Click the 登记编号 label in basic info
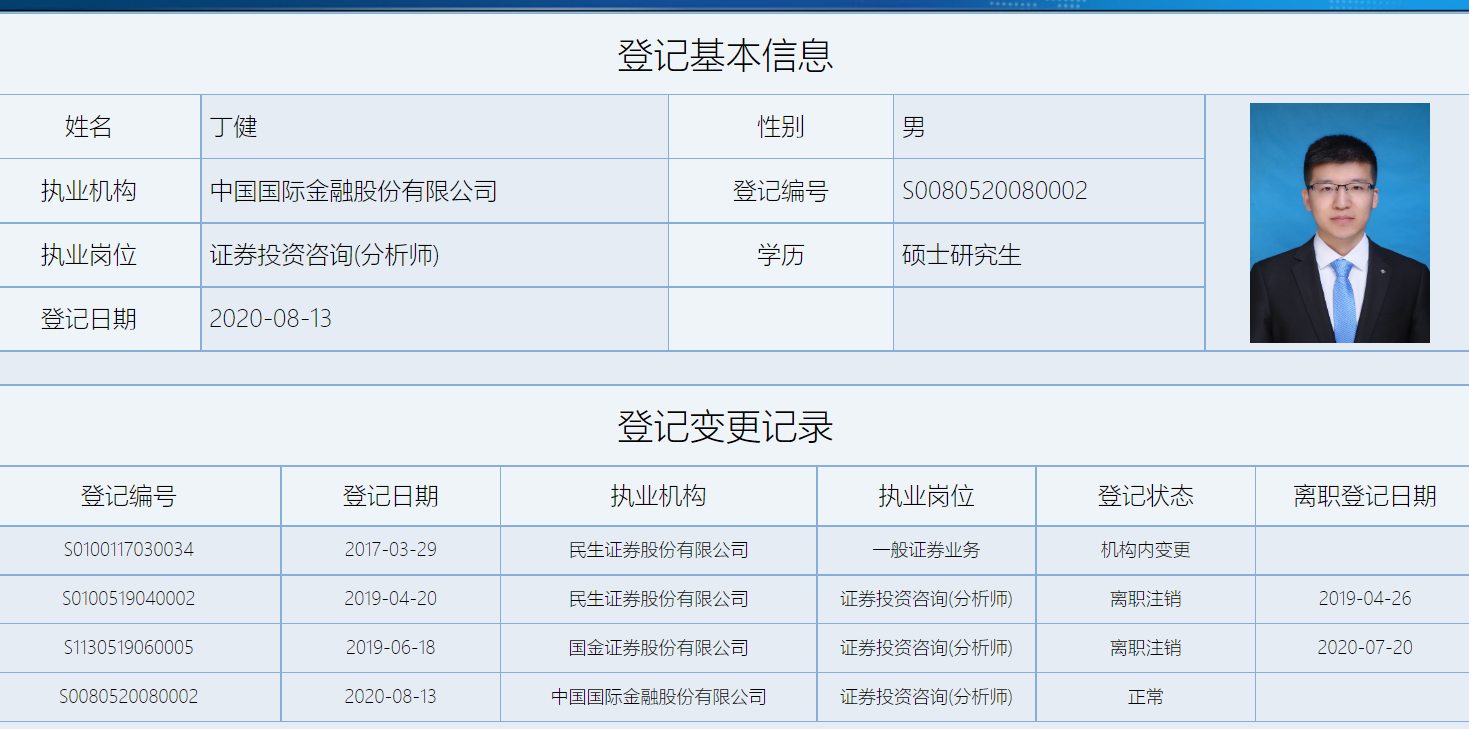This screenshot has width=1469, height=729. point(781,191)
